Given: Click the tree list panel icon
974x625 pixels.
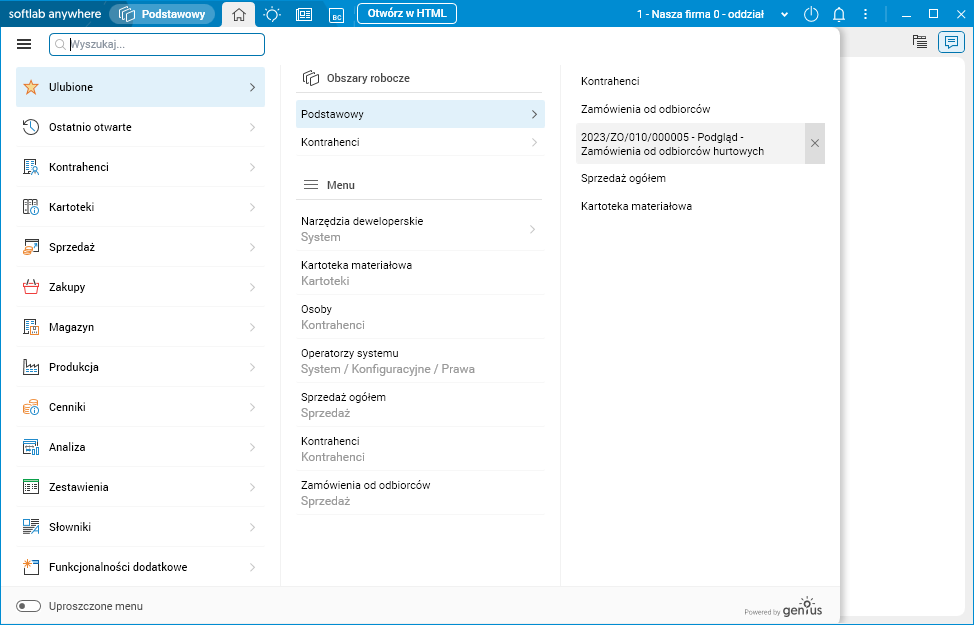Looking at the screenshot, I should (920, 42).
